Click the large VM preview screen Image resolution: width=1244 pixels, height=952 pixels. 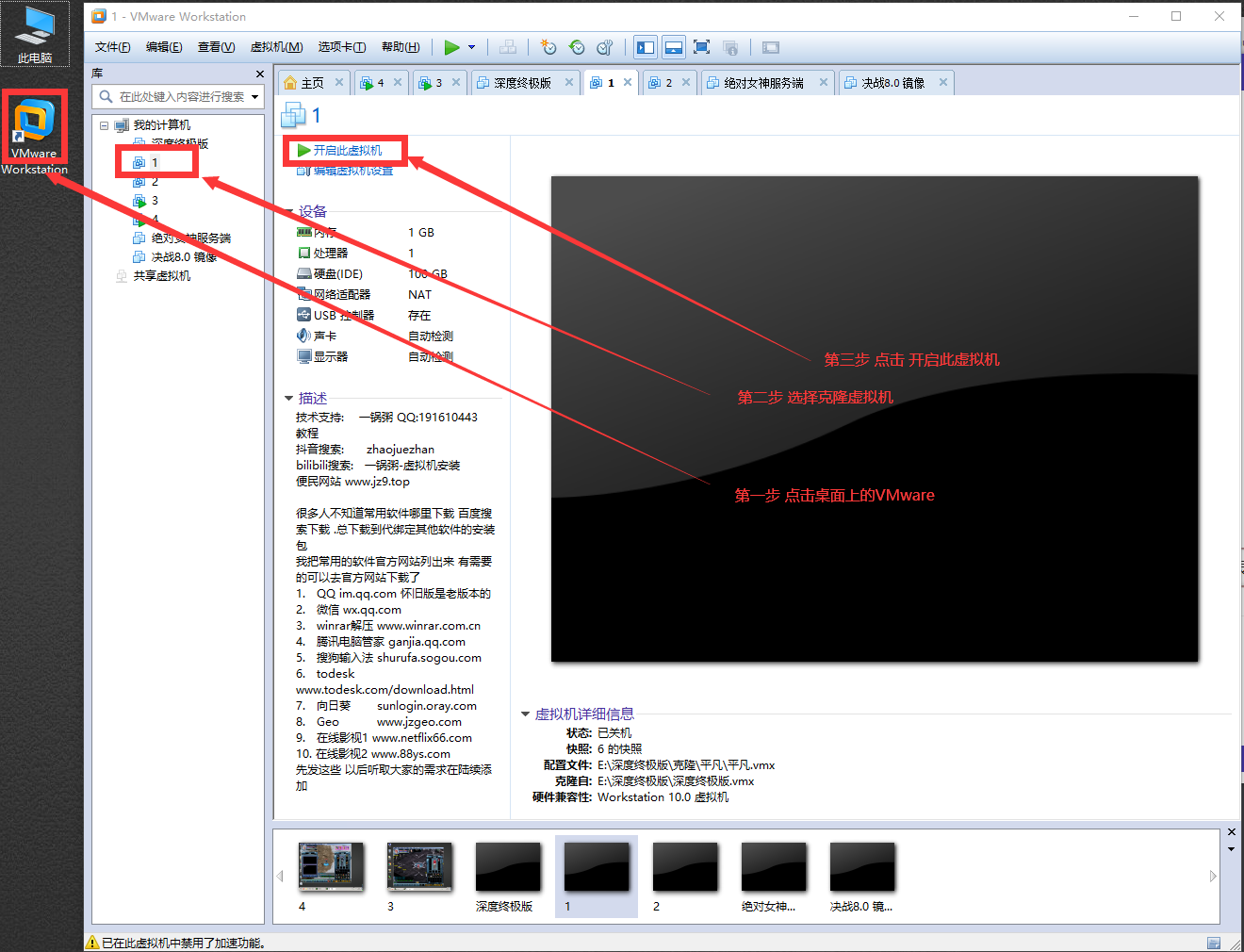pos(875,419)
